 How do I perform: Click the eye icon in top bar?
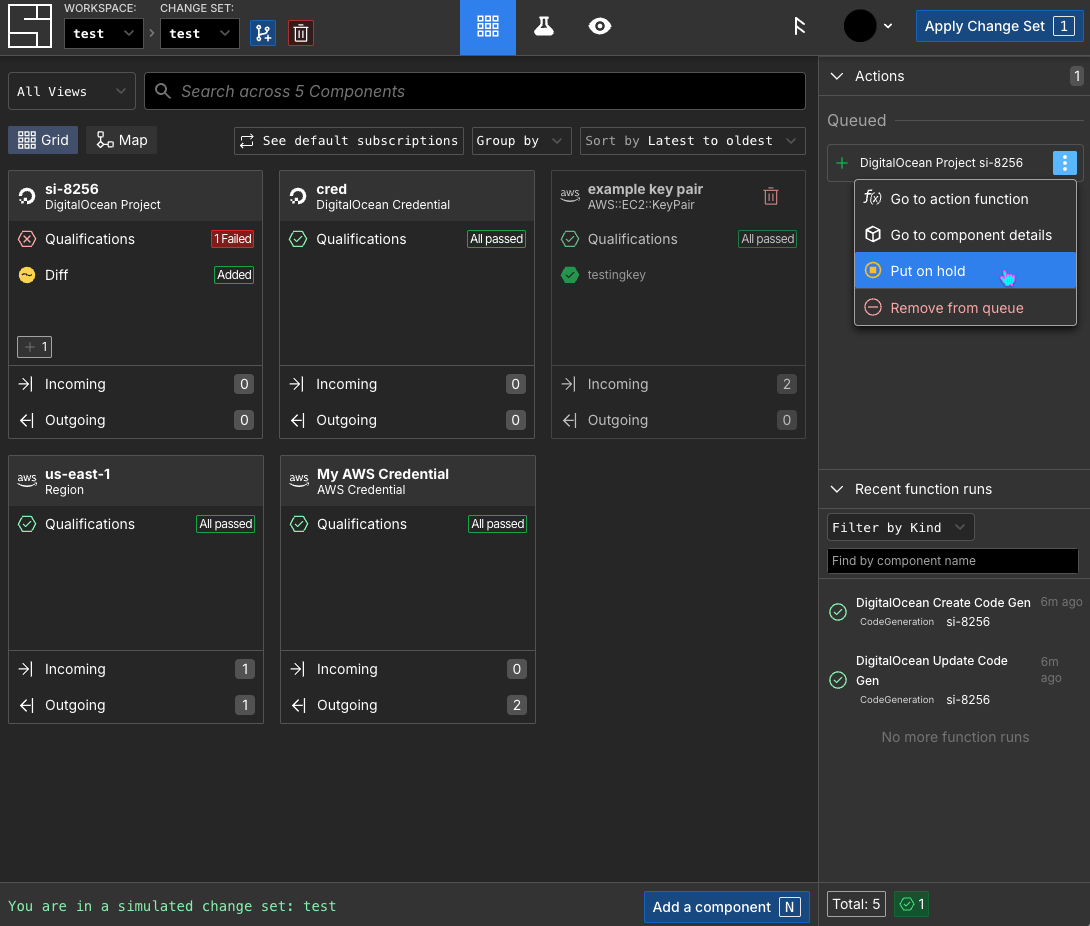click(600, 27)
